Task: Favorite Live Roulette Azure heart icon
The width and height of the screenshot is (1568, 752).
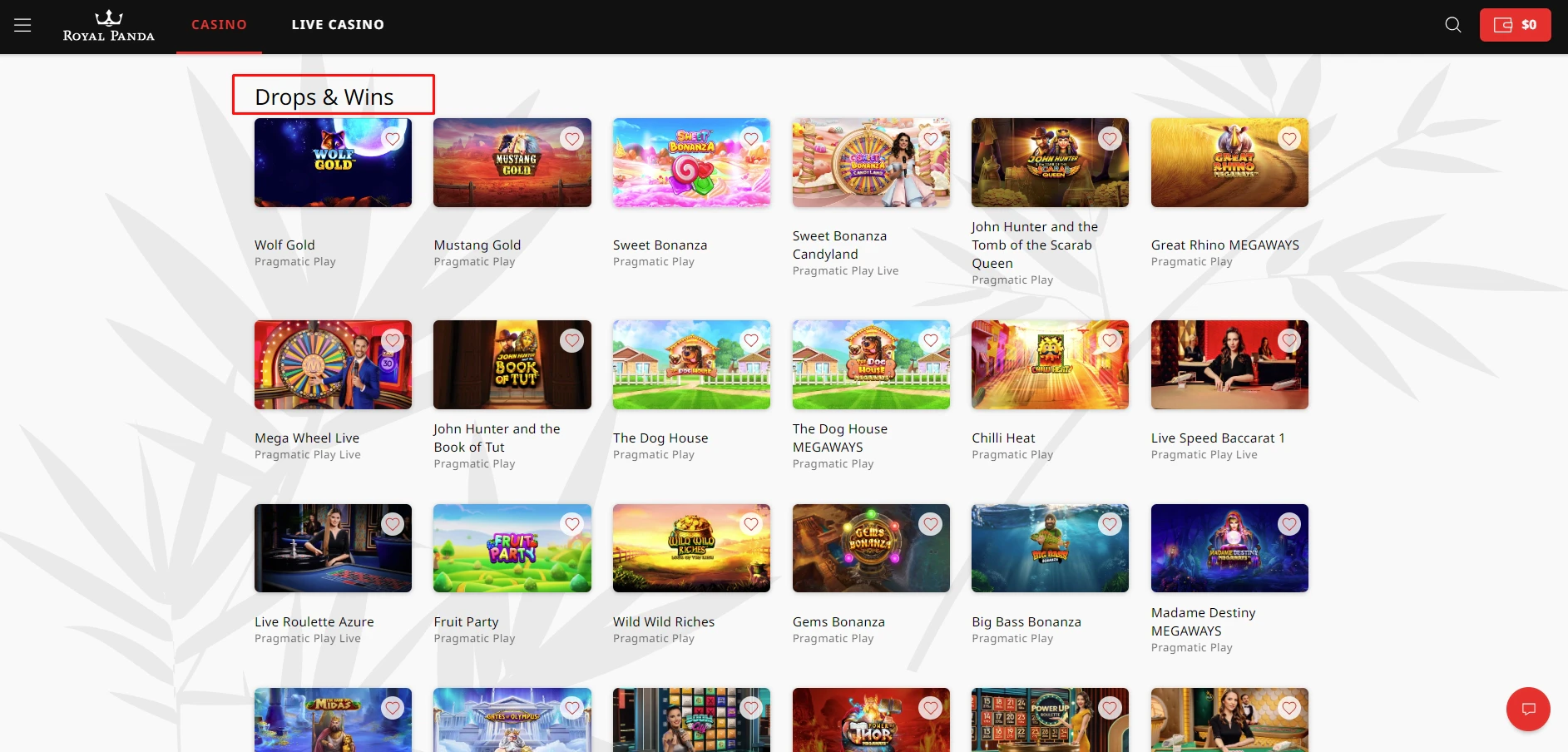Action: [393, 524]
